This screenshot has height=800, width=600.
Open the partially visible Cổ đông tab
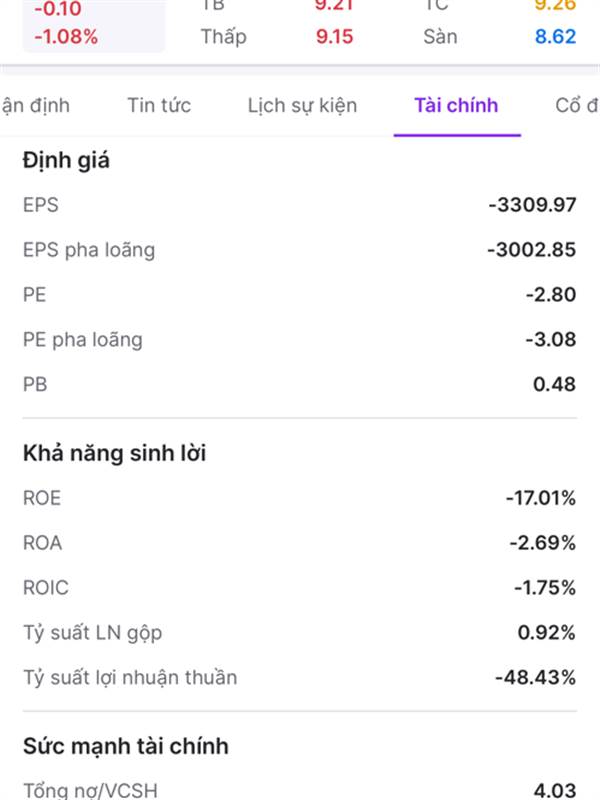(577, 106)
